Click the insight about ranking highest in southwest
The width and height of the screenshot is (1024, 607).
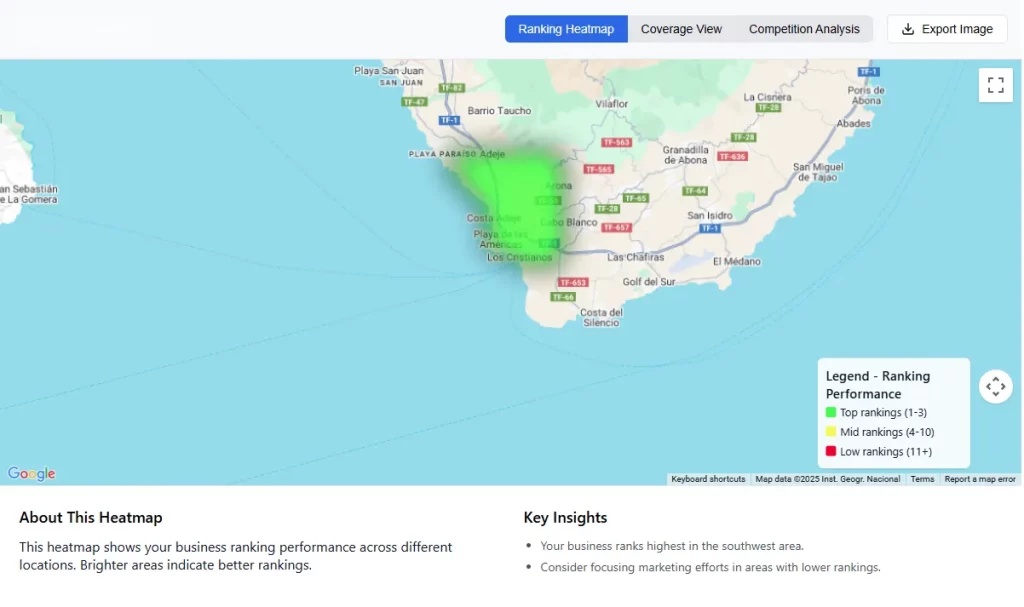(x=672, y=546)
